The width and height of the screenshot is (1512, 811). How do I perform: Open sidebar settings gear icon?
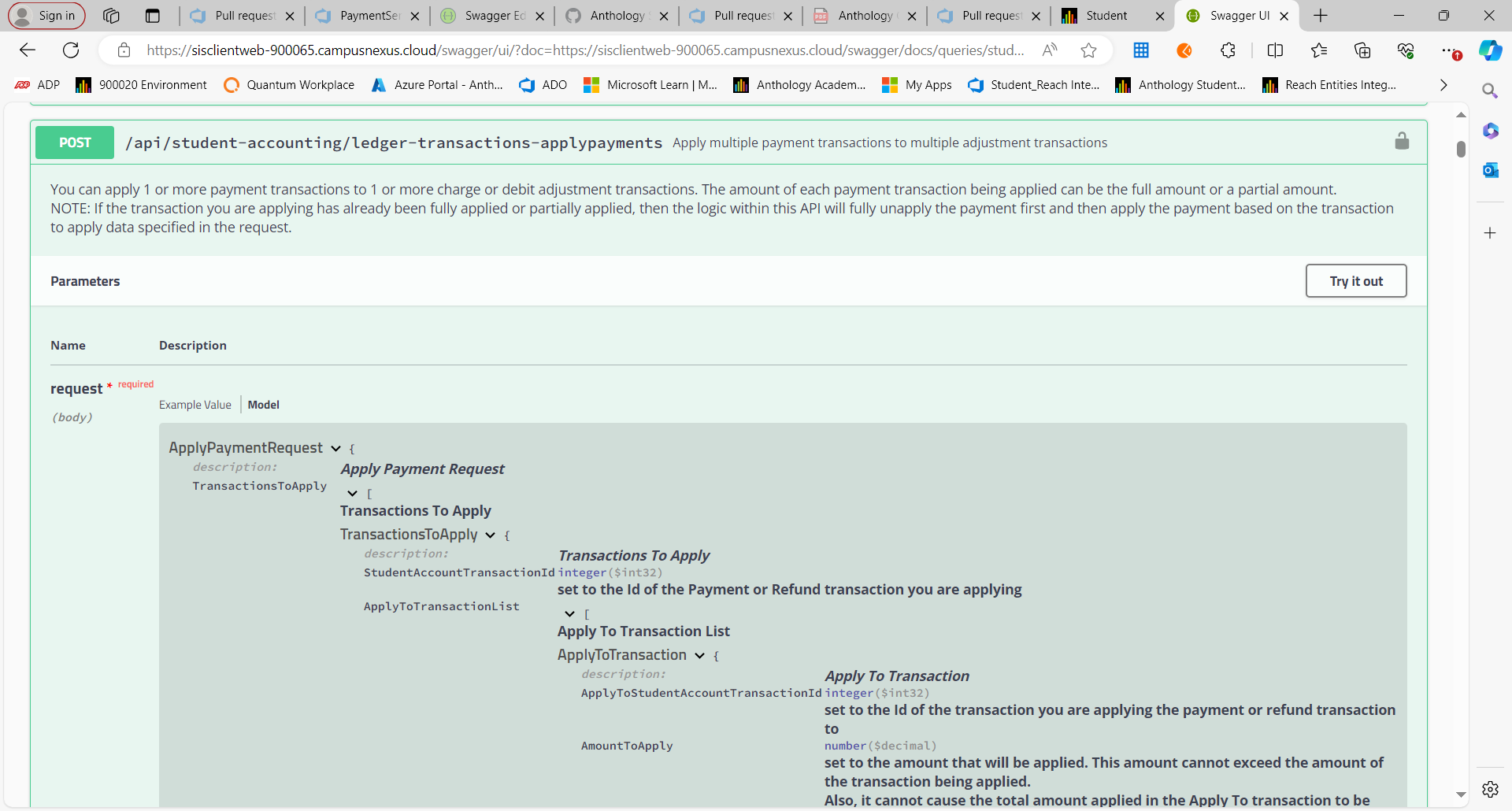1490,789
